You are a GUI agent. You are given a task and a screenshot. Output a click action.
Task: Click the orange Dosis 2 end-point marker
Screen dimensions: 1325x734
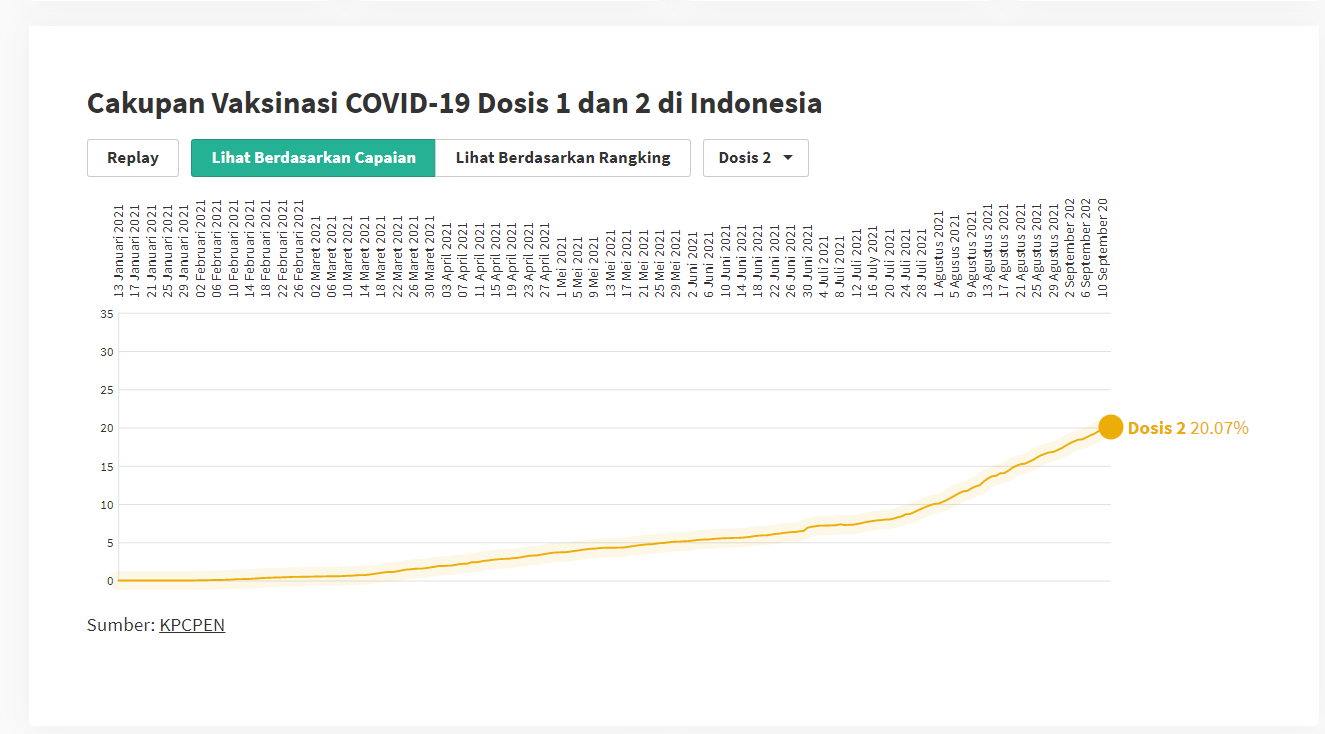point(1110,427)
